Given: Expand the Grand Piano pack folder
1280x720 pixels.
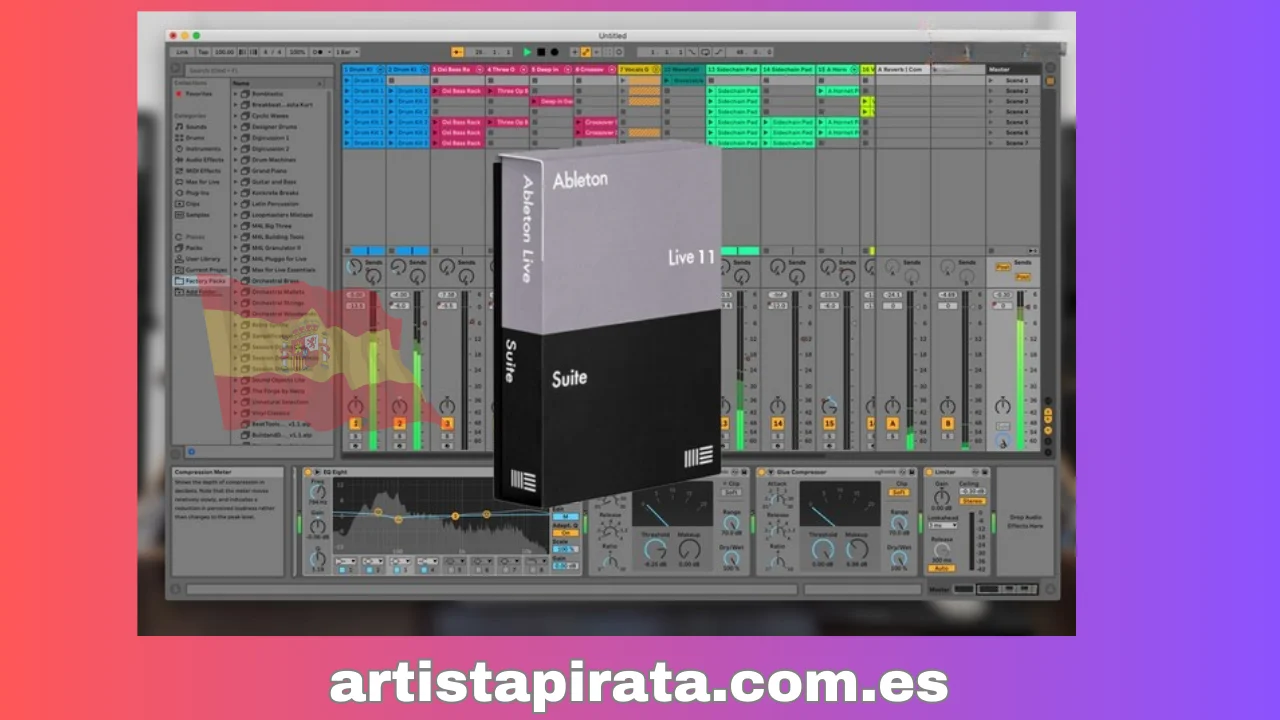Looking at the screenshot, I should (x=235, y=171).
